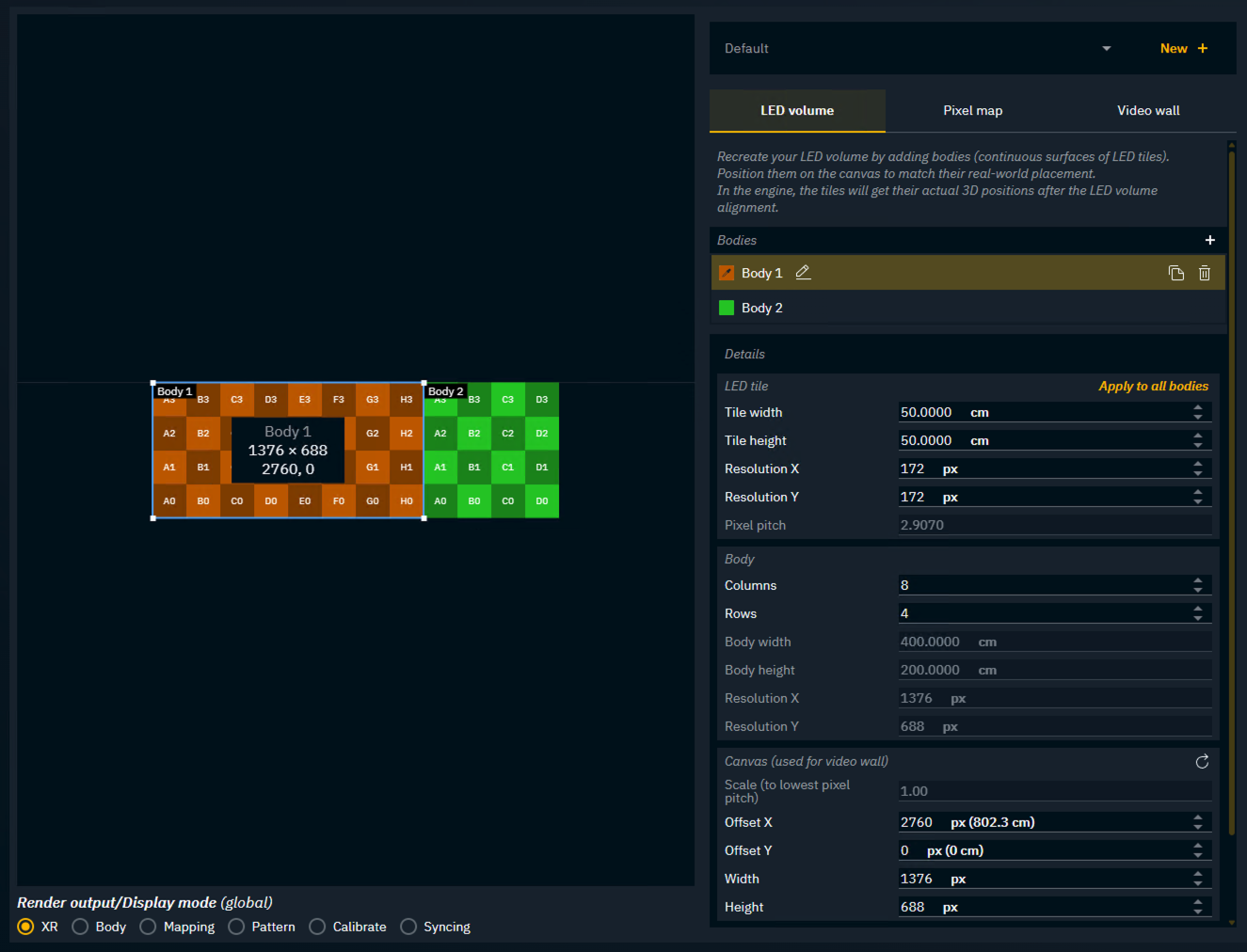The height and width of the screenshot is (952, 1247).
Task: Click the Body 1 canvas label
Action: (174, 391)
